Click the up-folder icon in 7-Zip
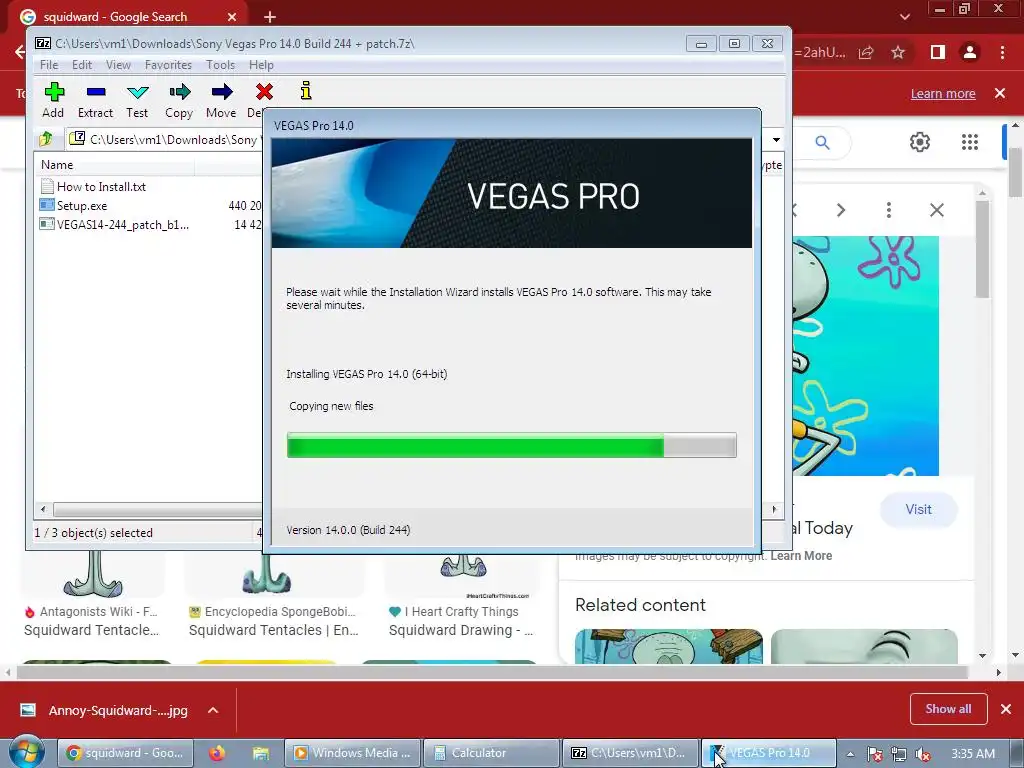Image resolution: width=1024 pixels, height=768 pixels. click(46, 139)
